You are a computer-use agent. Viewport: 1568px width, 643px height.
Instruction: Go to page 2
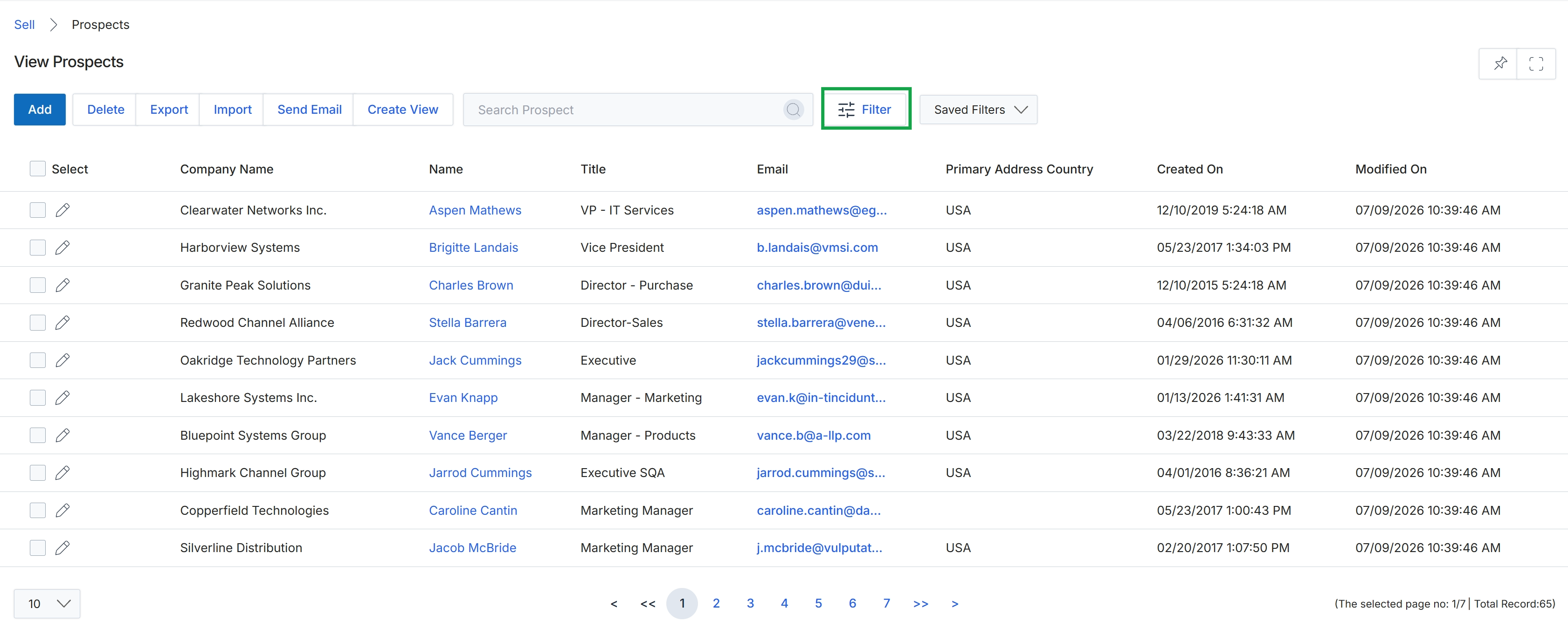tap(716, 603)
